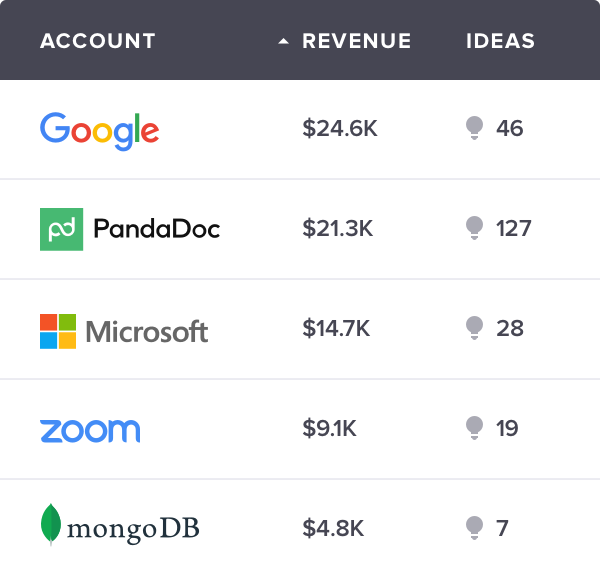Open the Microsoft account name text
600x580 pixels.
(x=147, y=331)
